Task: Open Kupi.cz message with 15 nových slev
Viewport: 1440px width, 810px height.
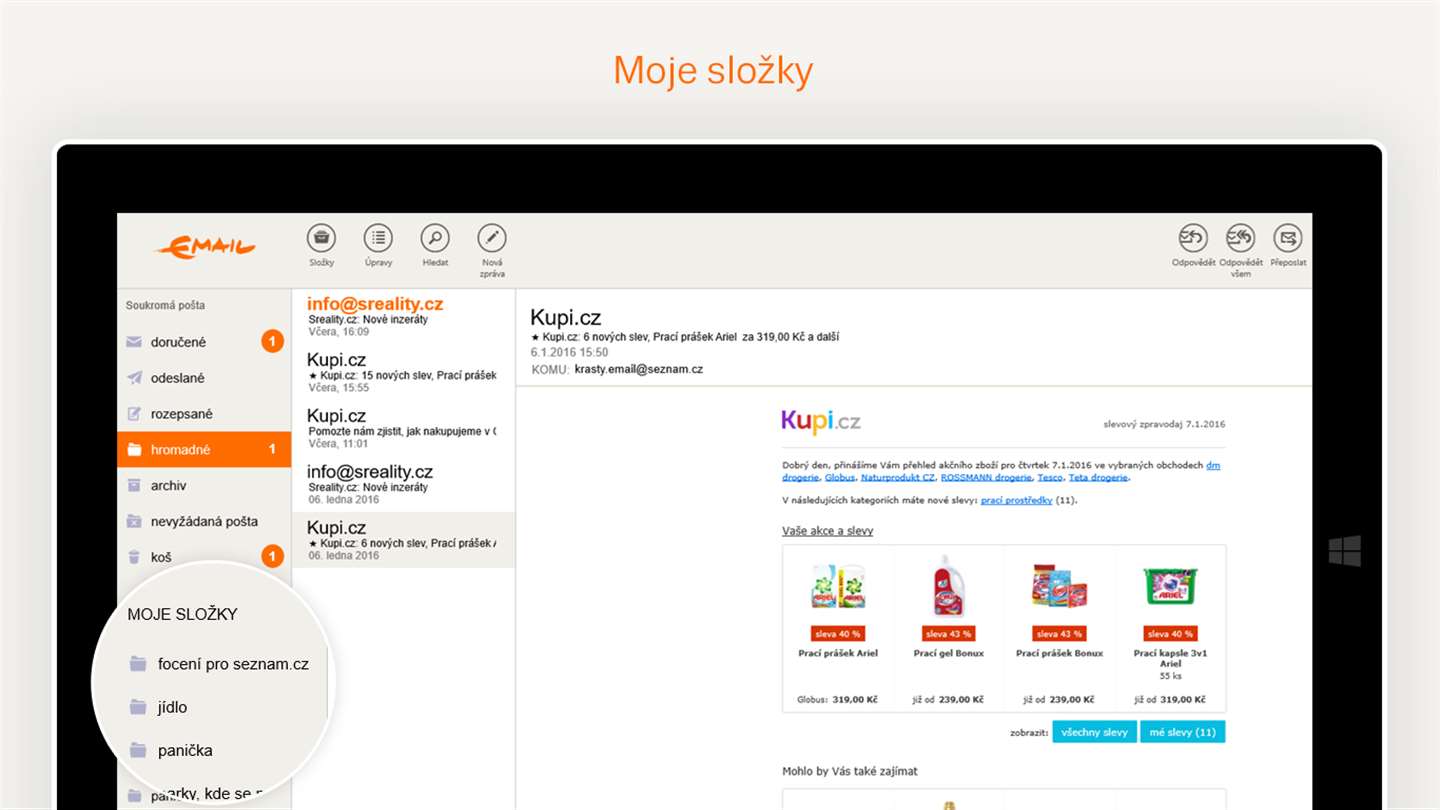Action: pos(403,372)
